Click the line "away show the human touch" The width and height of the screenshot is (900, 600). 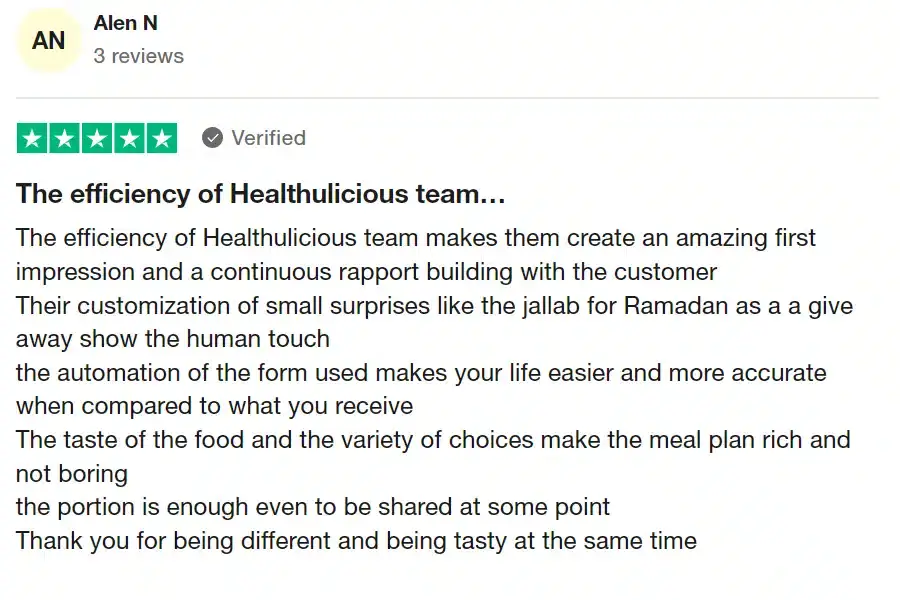[x=172, y=339]
